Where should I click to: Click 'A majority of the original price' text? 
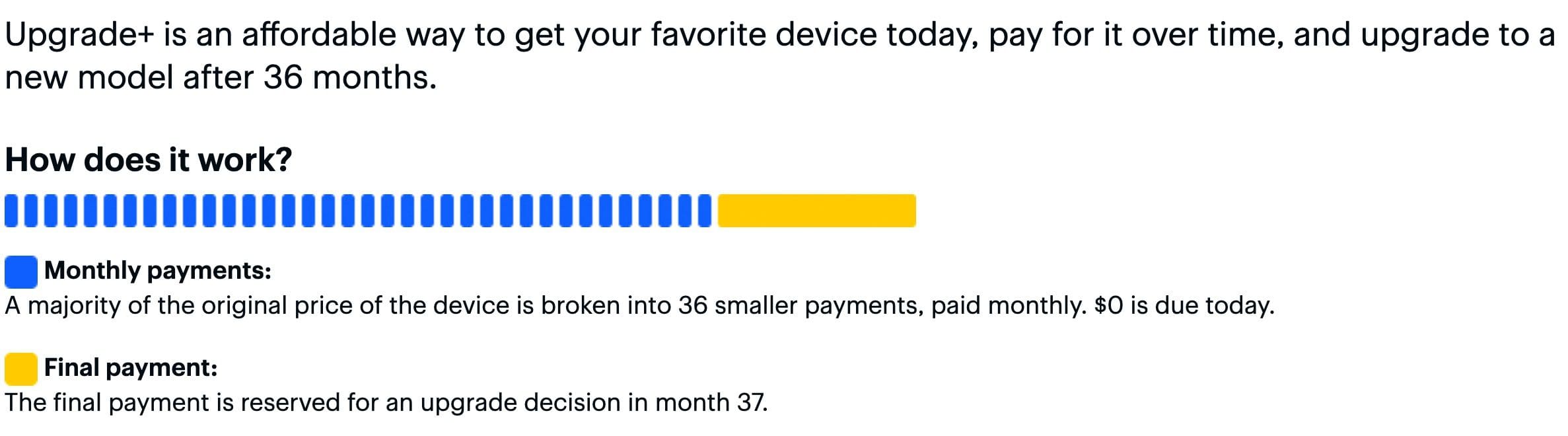[x=179, y=306]
